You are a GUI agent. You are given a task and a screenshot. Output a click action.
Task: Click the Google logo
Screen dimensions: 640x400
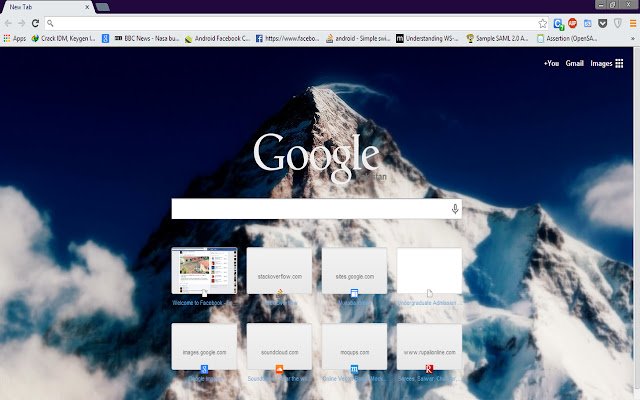coord(317,157)
